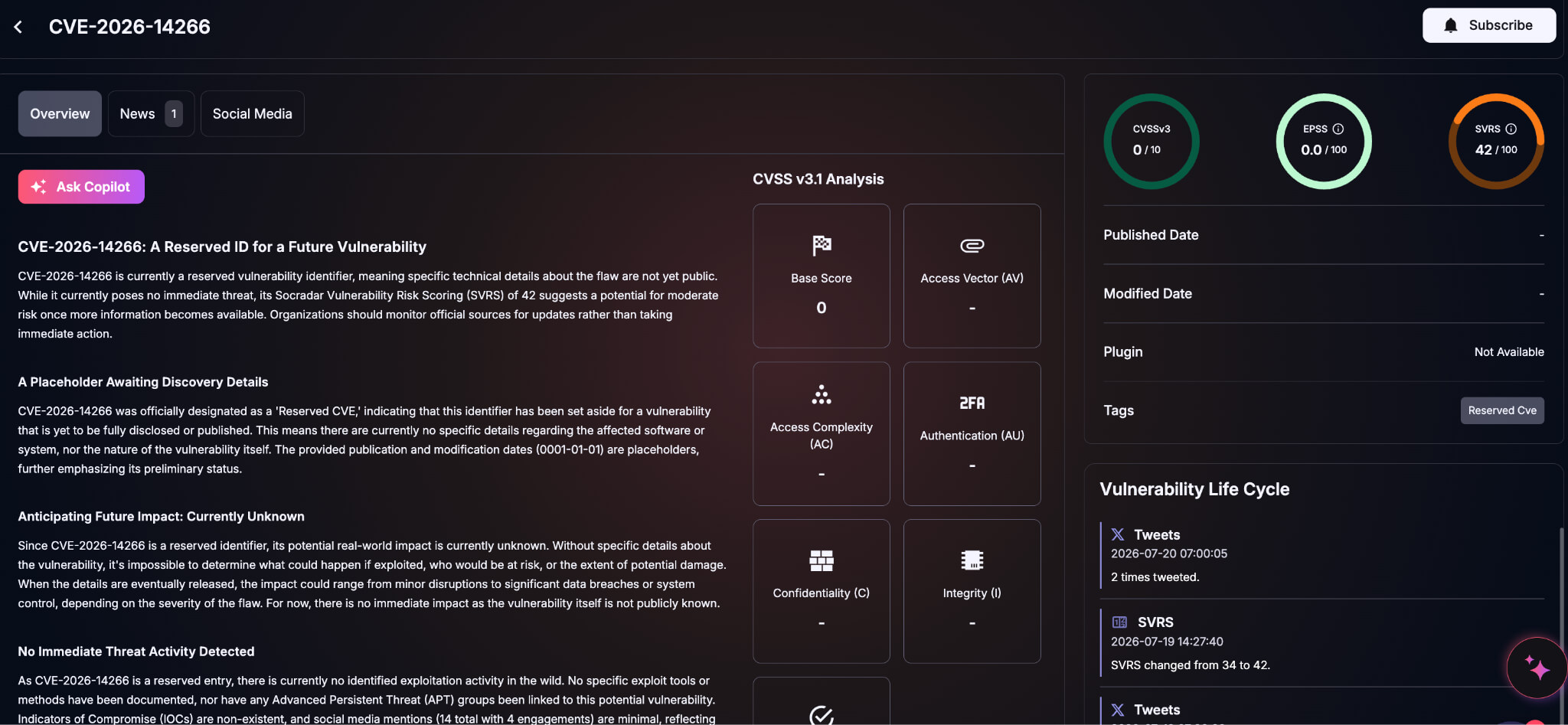1568x725 pixels.
Task: Click the X icon beside first Tweets entry
Action: pos(1118,534)
